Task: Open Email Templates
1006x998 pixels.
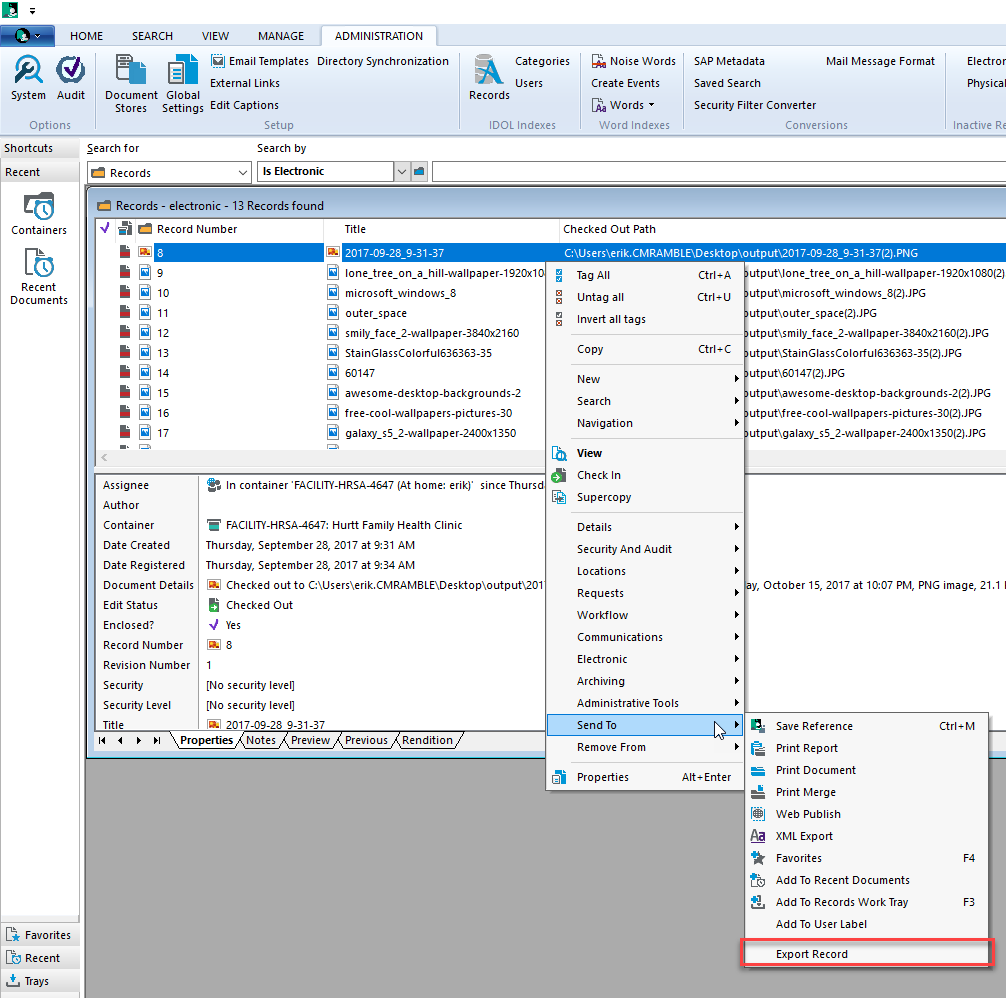Action: (260, 61)
